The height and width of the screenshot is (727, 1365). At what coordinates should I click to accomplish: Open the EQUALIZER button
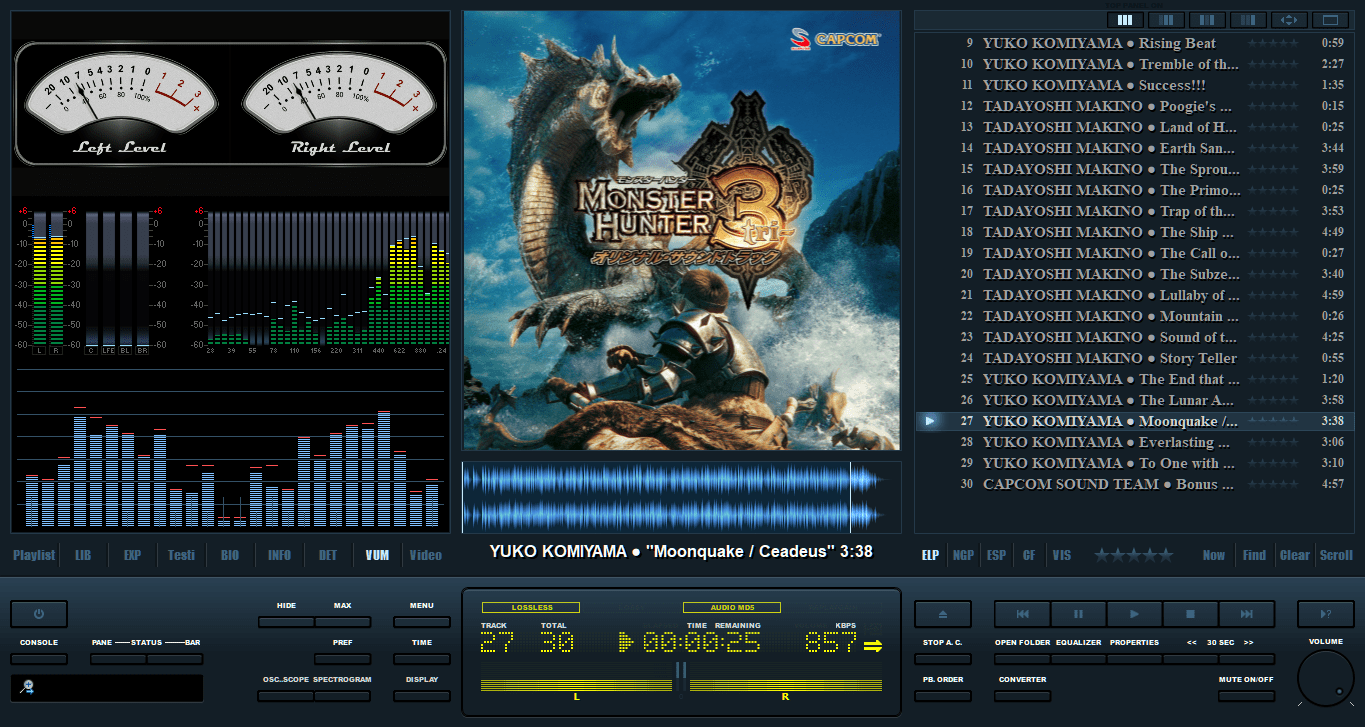click(1078, 659)
